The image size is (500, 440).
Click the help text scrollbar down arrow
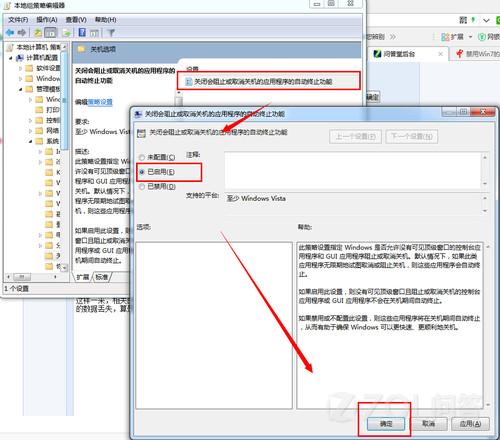pyautogui.click(x=488, y=405)
